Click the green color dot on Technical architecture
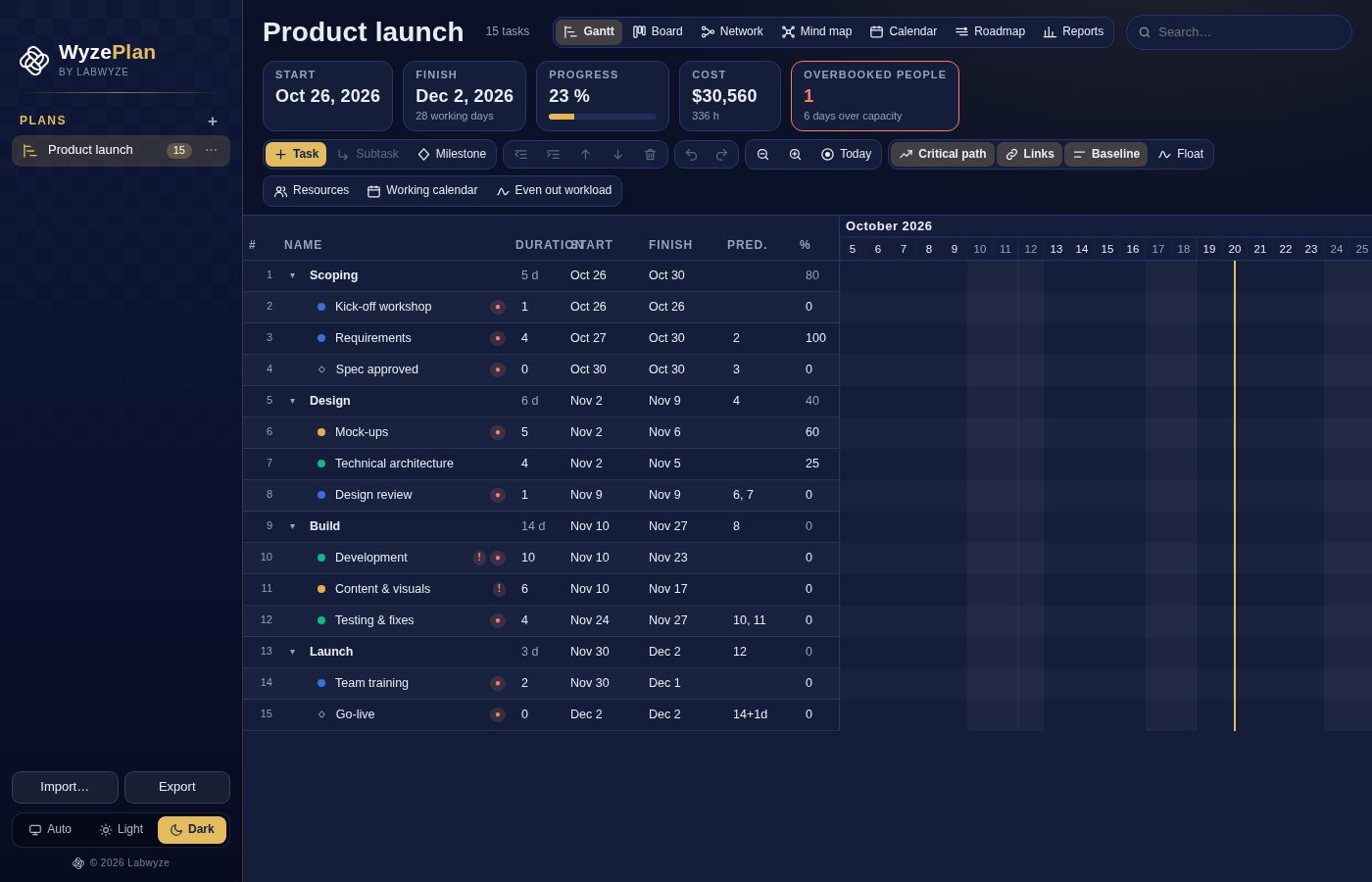The width and height of the screenshot is (1372, 882). point(321,464)
